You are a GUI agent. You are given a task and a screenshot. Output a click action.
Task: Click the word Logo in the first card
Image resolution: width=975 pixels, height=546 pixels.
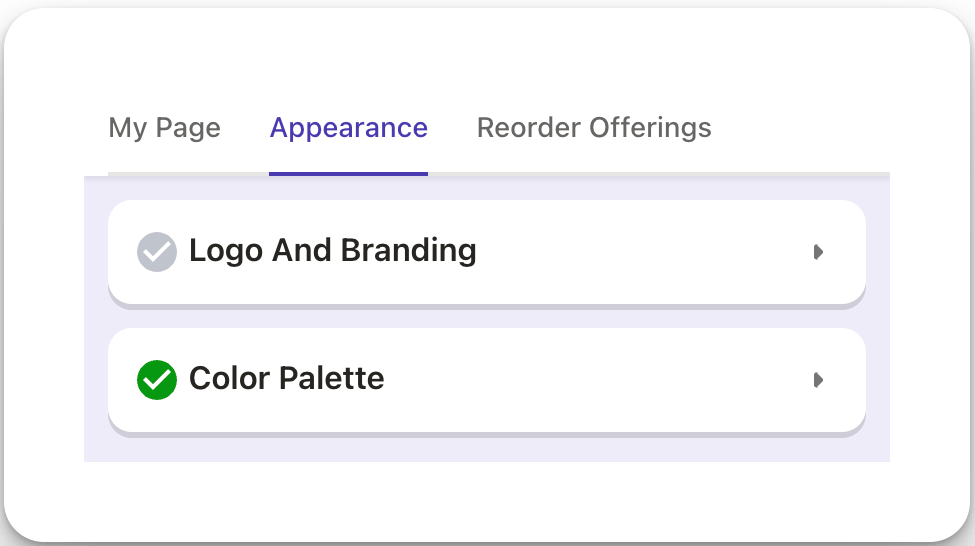pos(226,251)
